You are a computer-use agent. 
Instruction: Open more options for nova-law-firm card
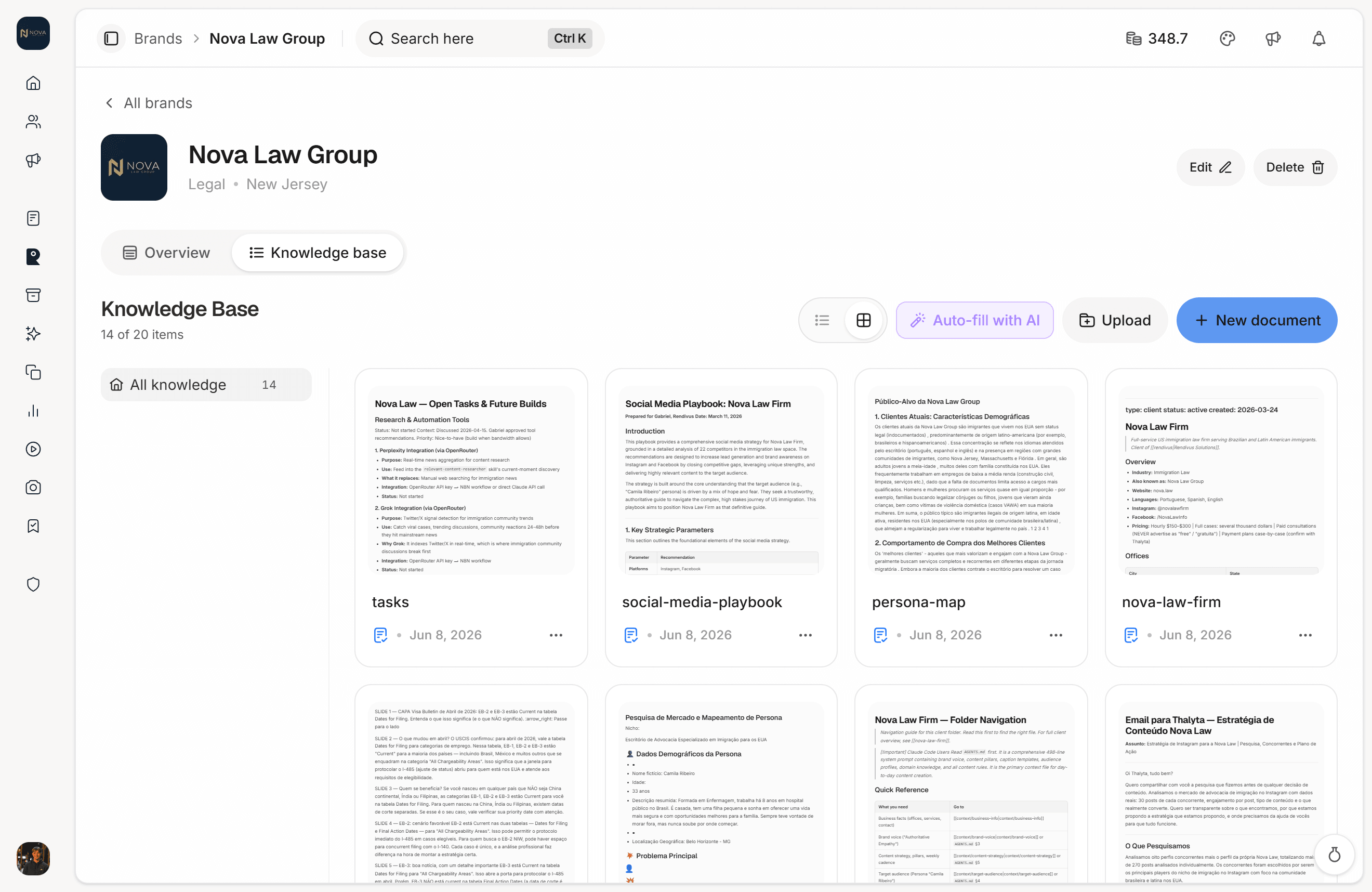coord(1305,635)
